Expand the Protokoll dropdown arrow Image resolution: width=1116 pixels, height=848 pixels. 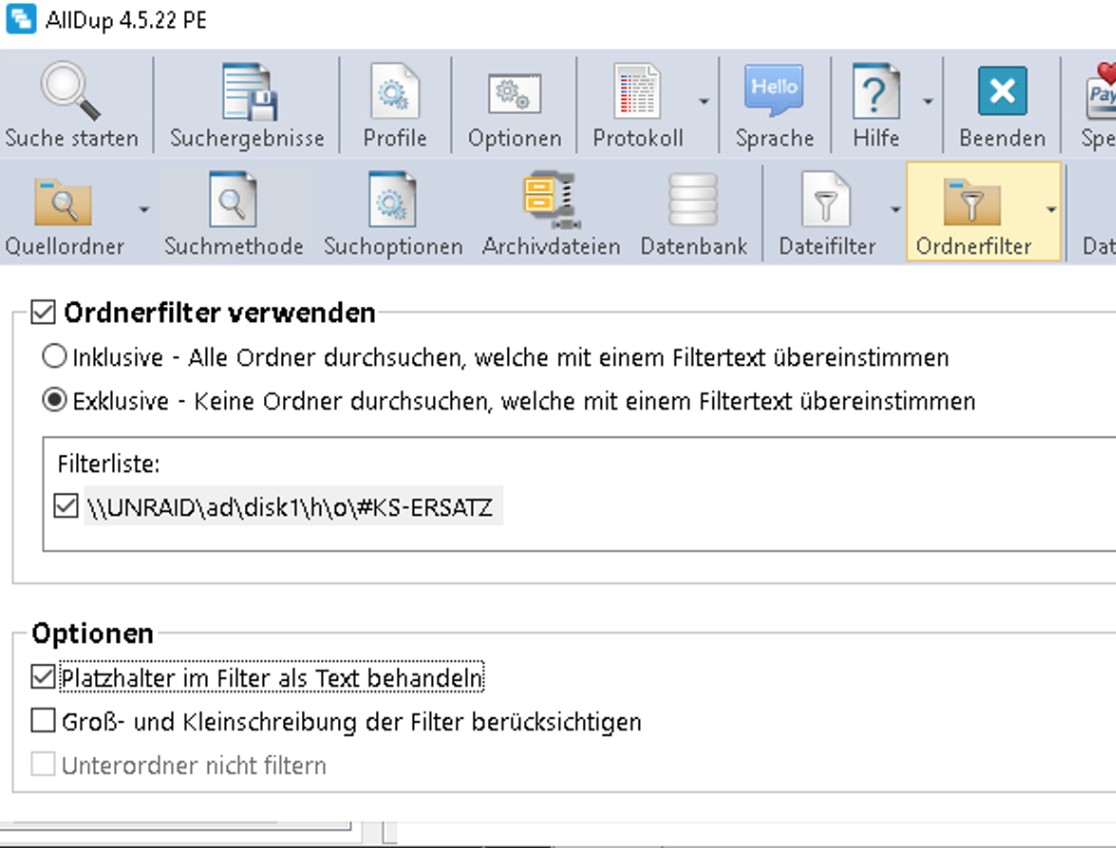pos(704,102)
